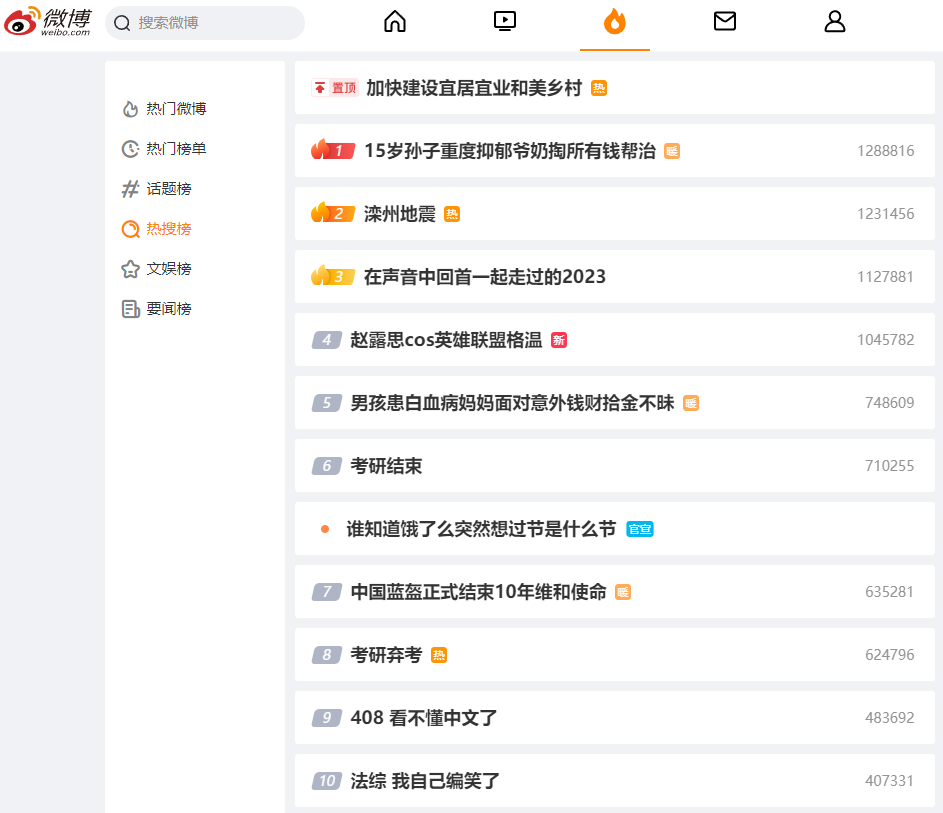
Task: Click heat count 1127881
Action: [x=885, y=277]
